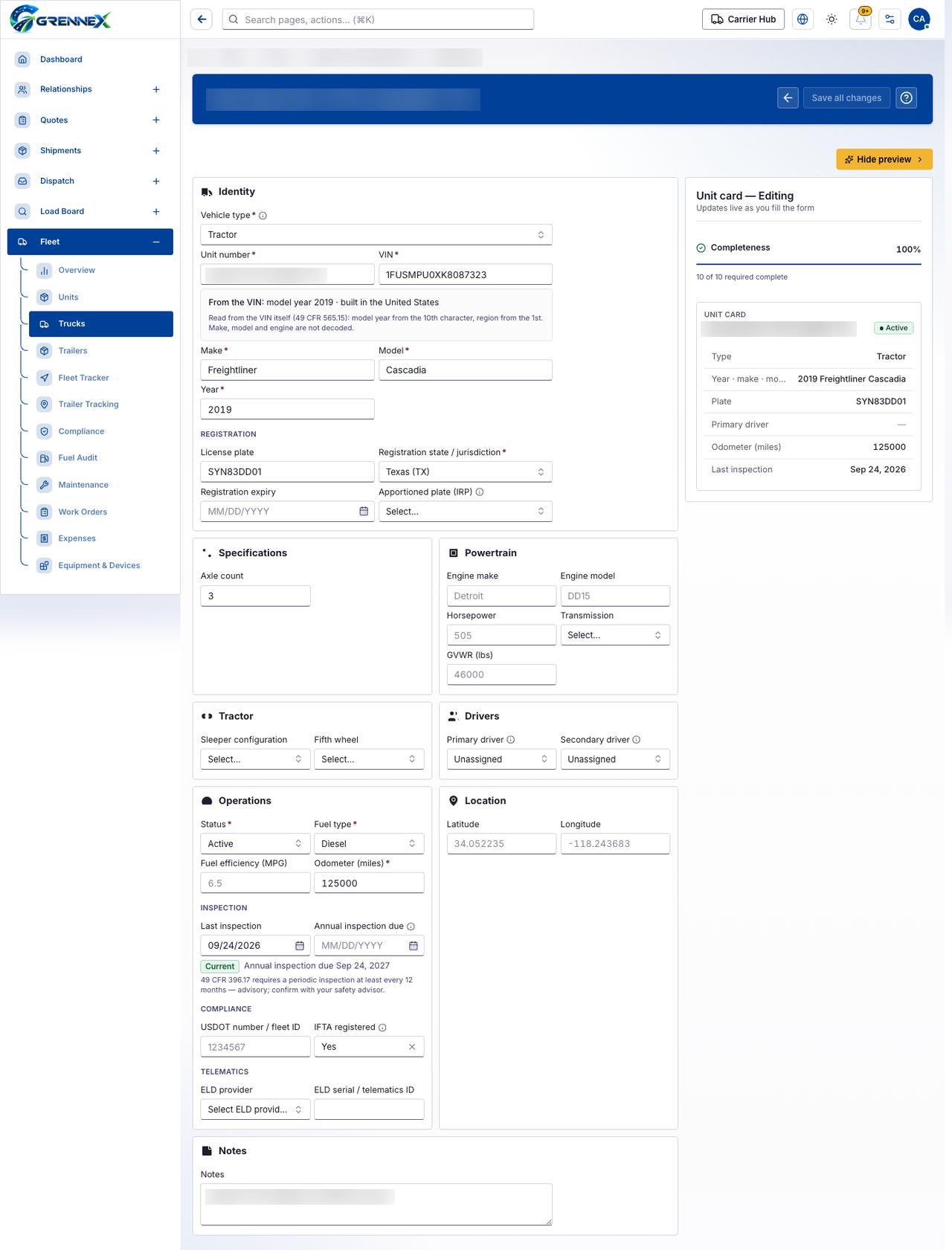Click Save all changes button
Screen dimensions: 952x1250
(846, 98)
